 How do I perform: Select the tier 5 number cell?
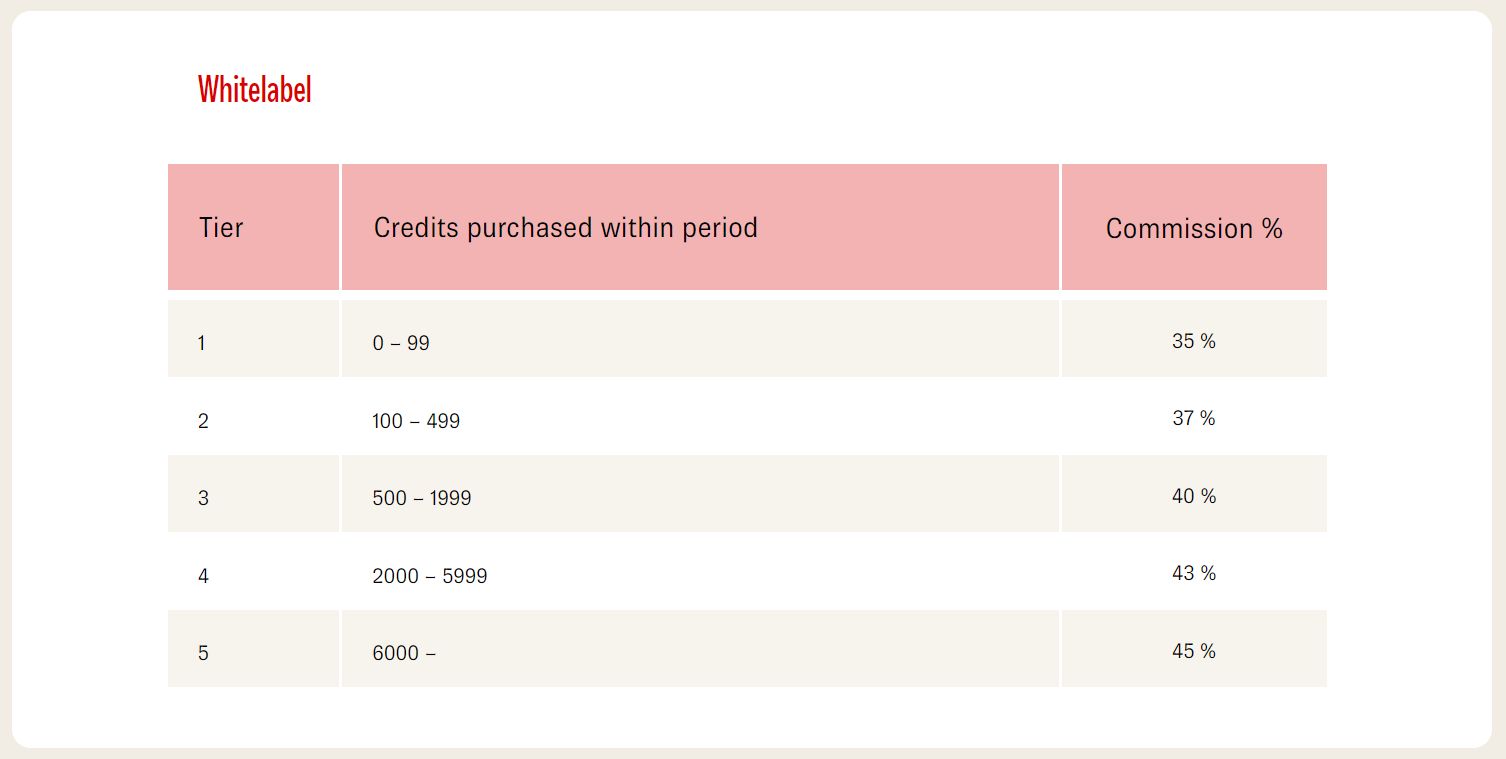(x=203, y=653)
